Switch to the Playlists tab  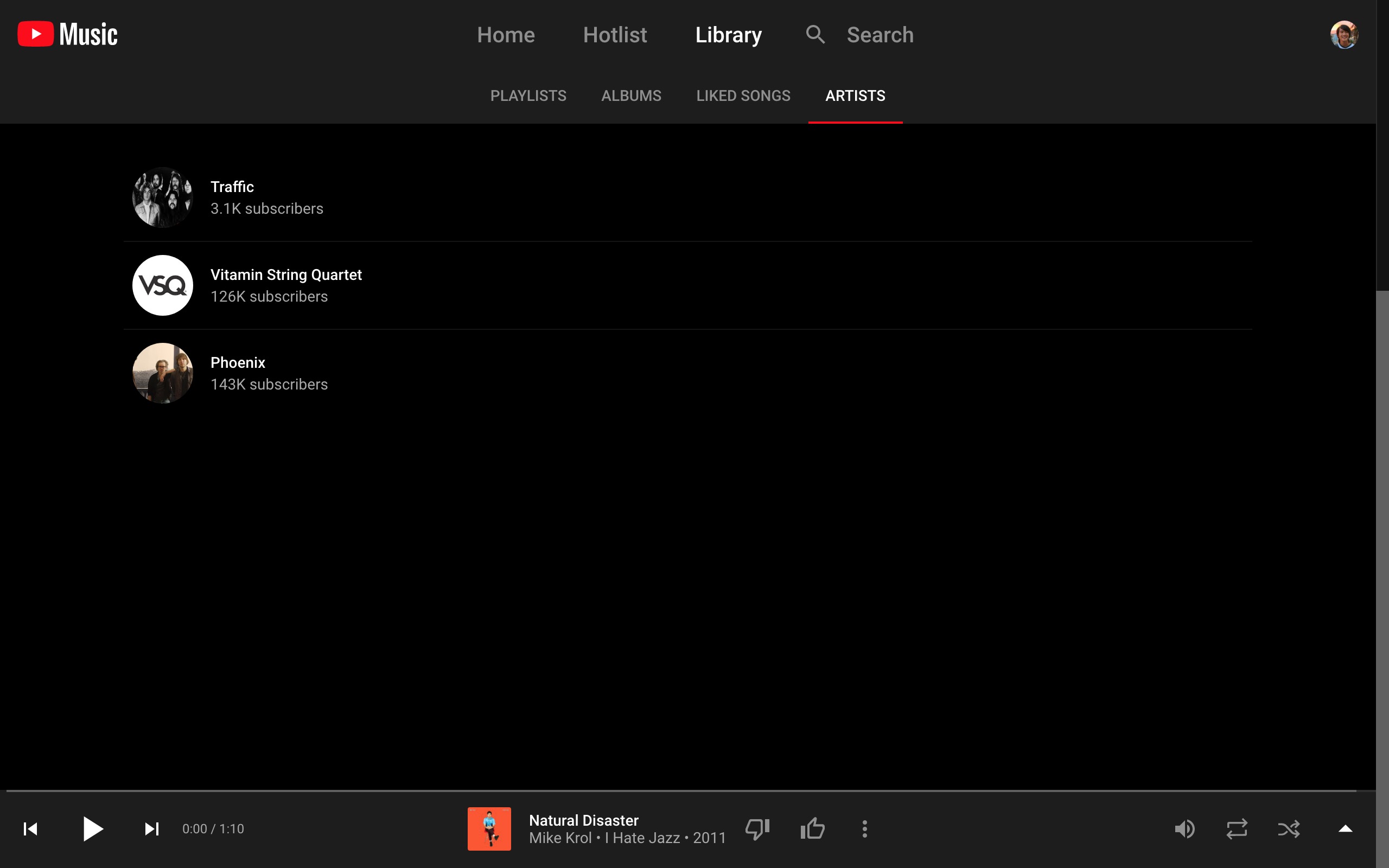coord(527,96)
